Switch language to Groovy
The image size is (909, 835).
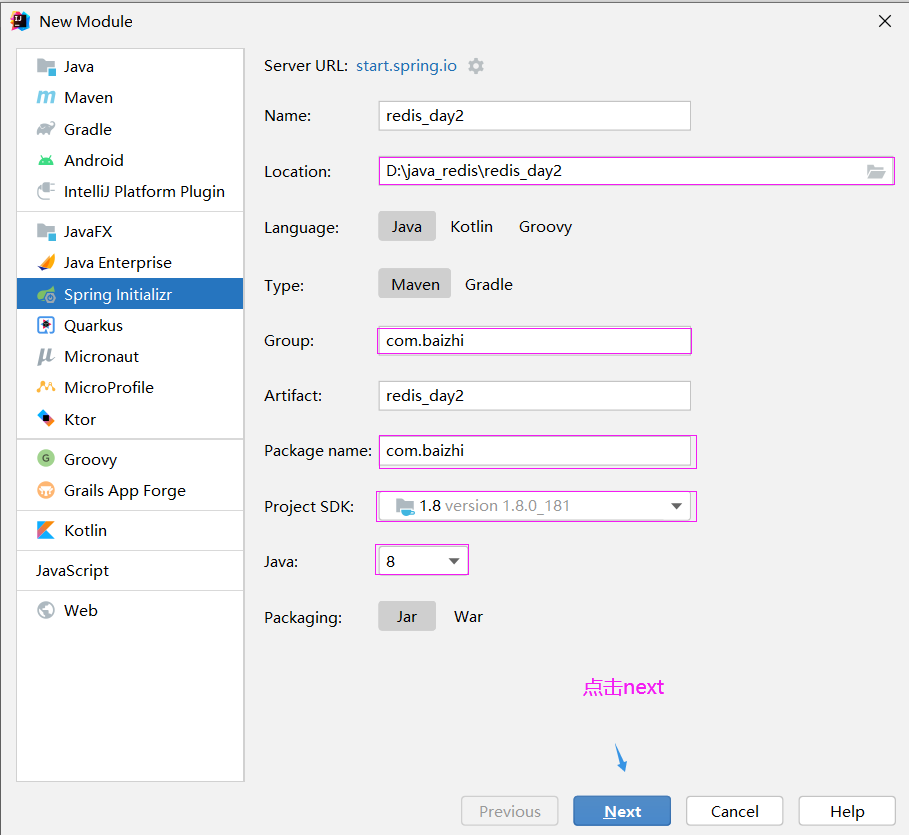click(546, 226)
